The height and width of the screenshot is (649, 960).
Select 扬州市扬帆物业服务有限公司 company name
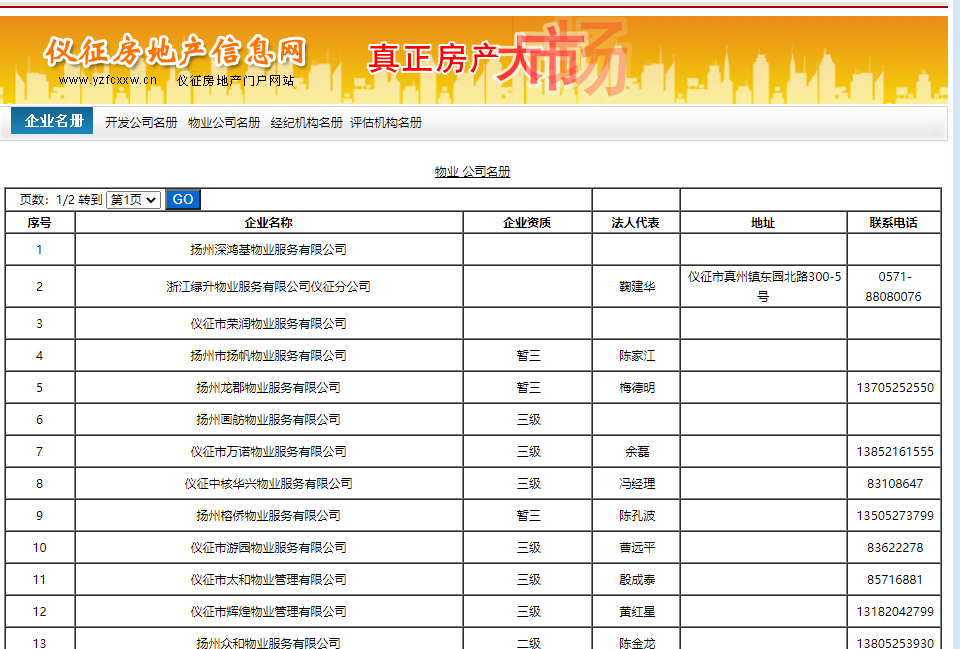[268, 356]
